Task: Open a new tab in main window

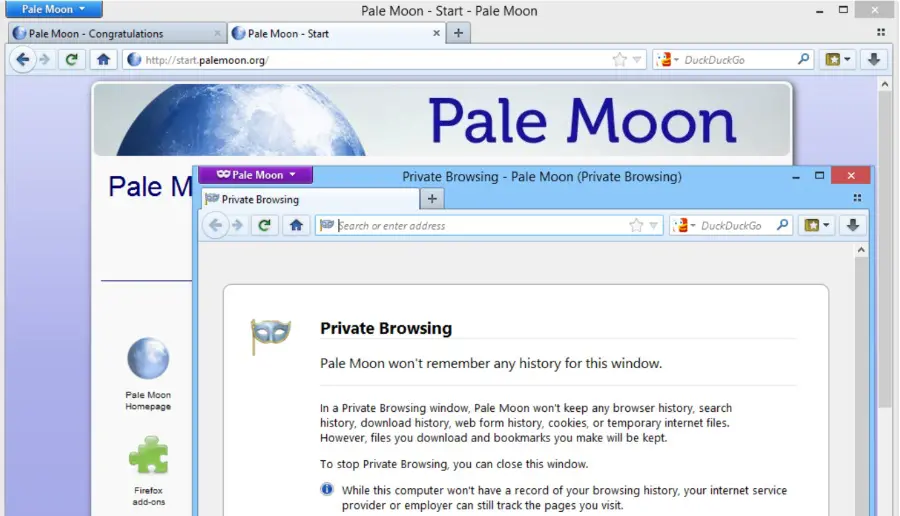Action: 458,33
